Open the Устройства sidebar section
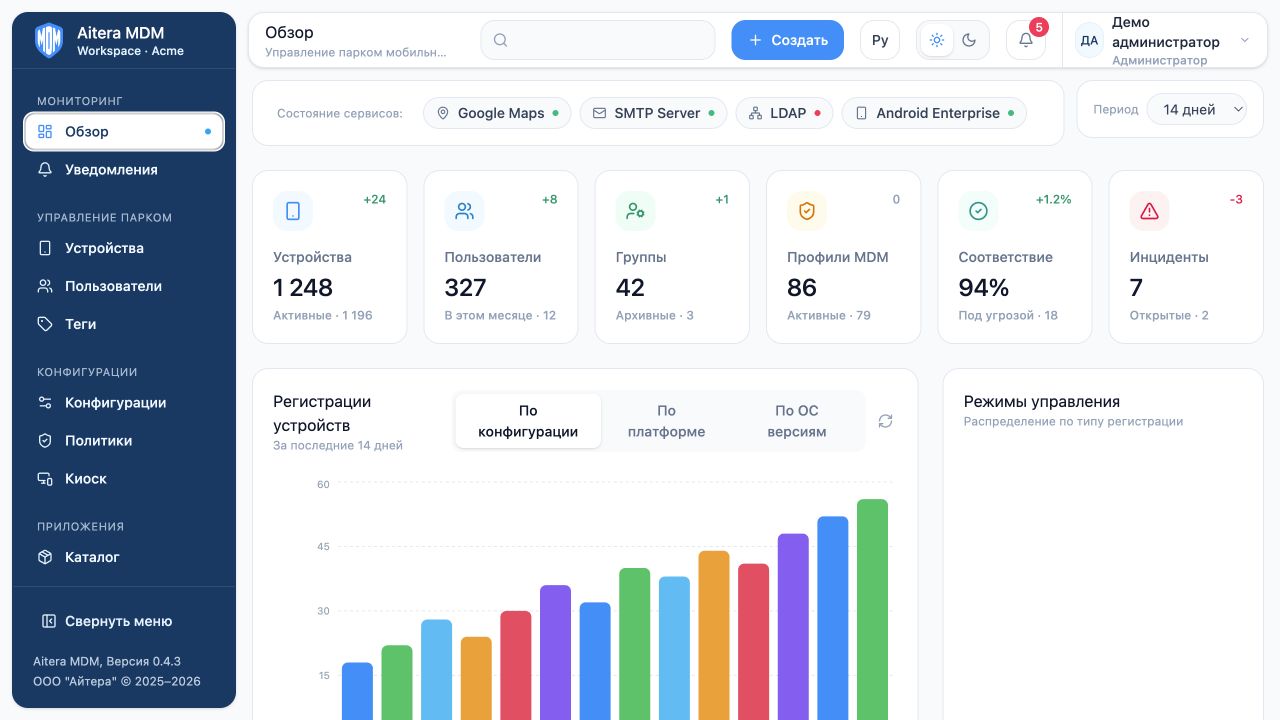 [x=124, y=248]
